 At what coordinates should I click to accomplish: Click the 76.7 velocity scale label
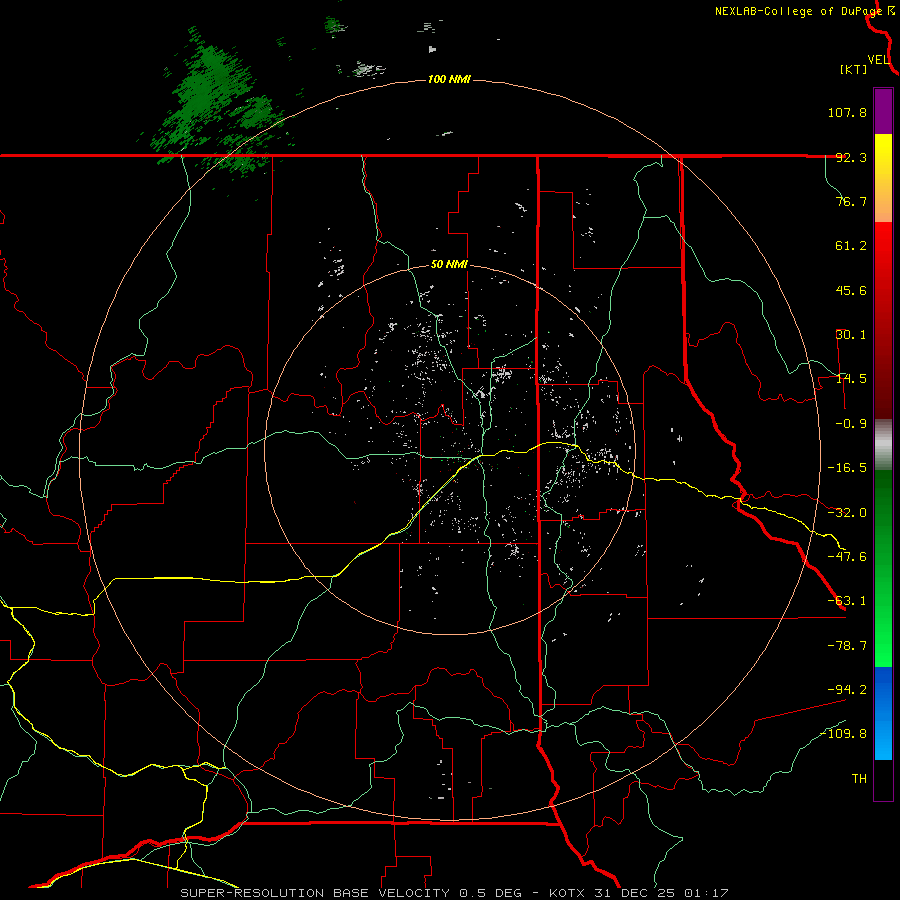[851, 201]
